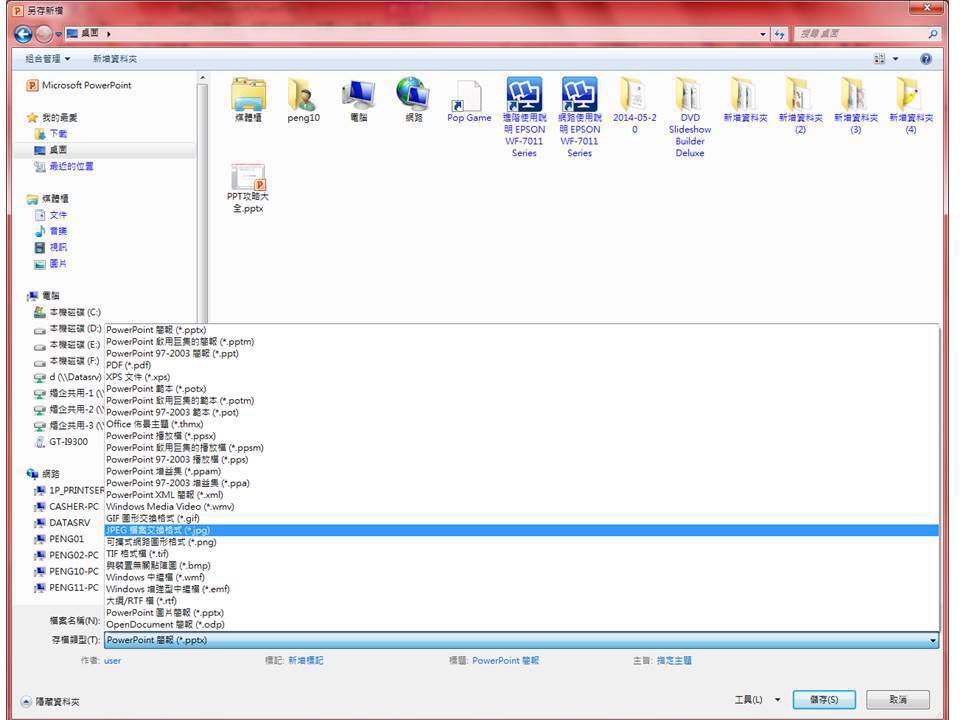
Task: Select PENG02-PC network computer
Action: (73, 555)
